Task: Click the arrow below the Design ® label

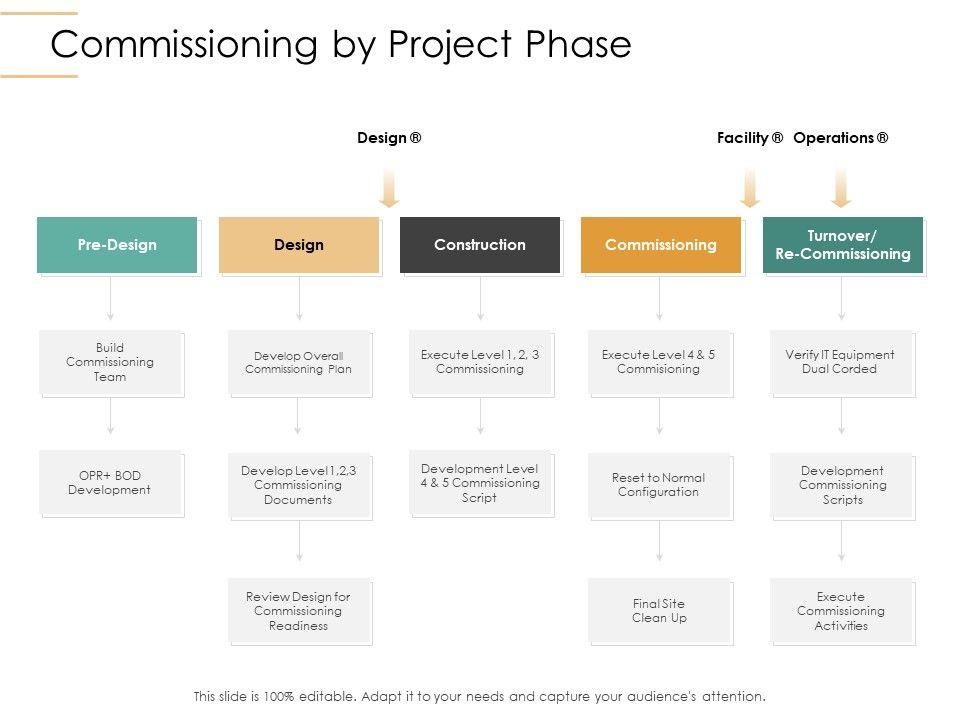Action: tap(389, 187)
